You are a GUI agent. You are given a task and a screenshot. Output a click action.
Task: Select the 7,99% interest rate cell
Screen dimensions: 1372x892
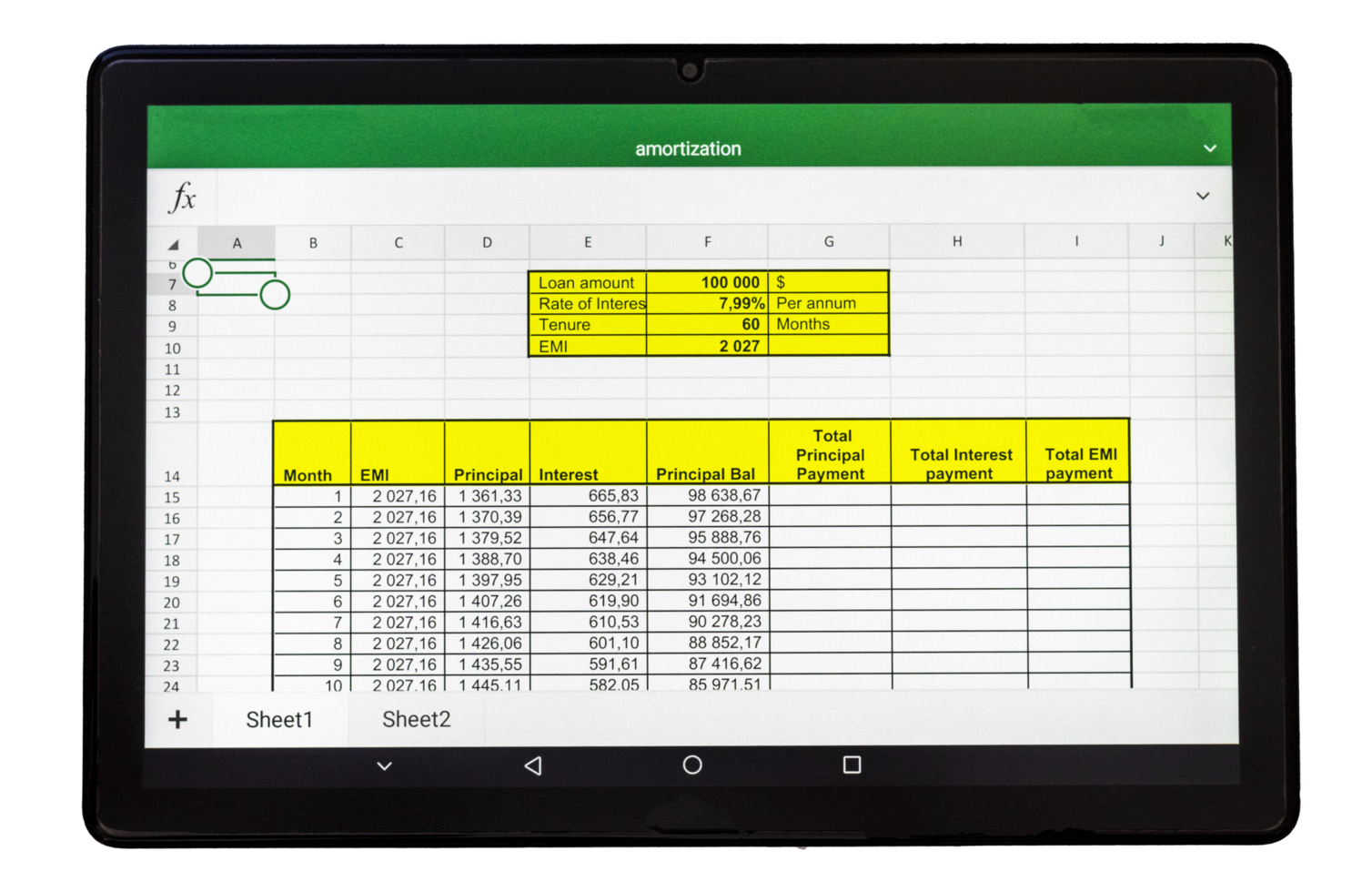[708, 303]
